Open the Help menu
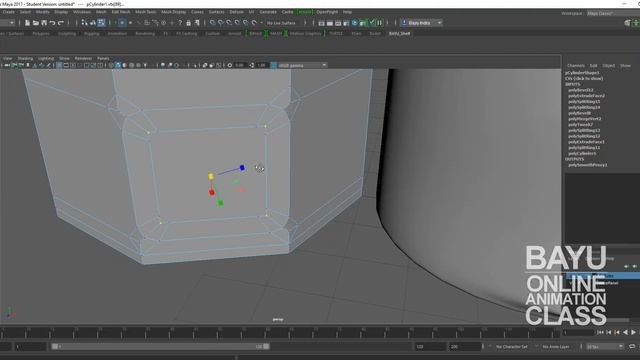640x360 pixels. (x=347, y=12)
